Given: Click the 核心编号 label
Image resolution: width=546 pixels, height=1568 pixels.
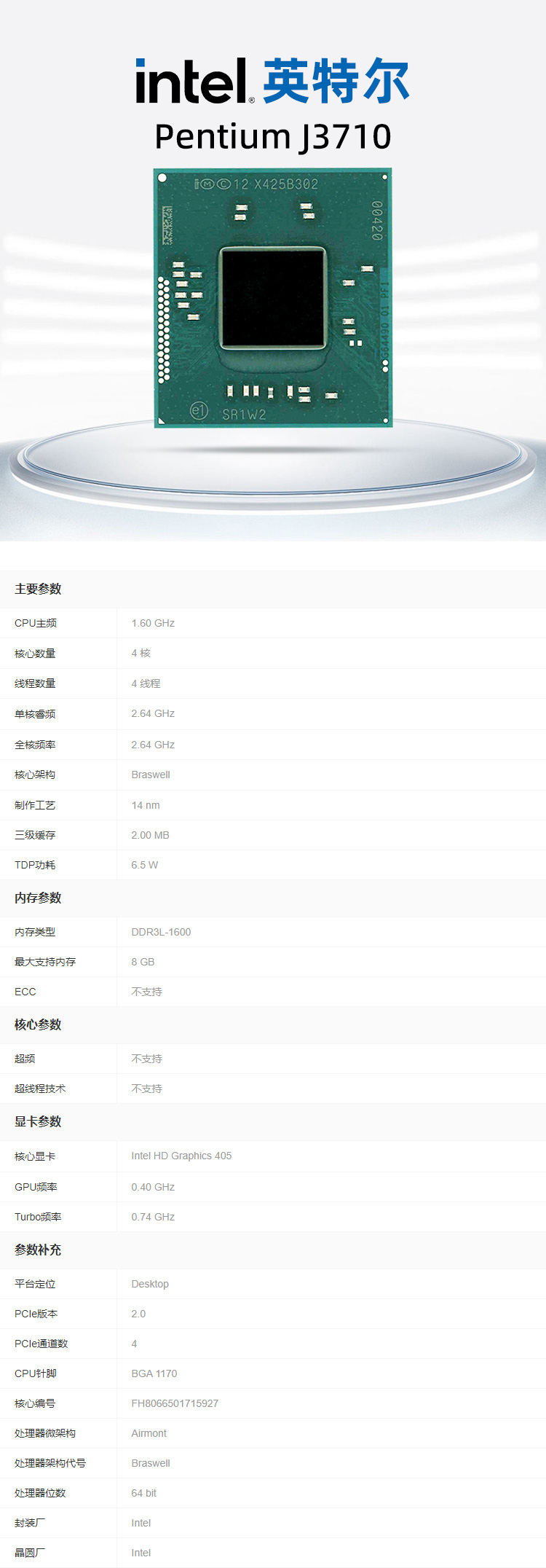Looking at the screenshot, I should 35,1403.
